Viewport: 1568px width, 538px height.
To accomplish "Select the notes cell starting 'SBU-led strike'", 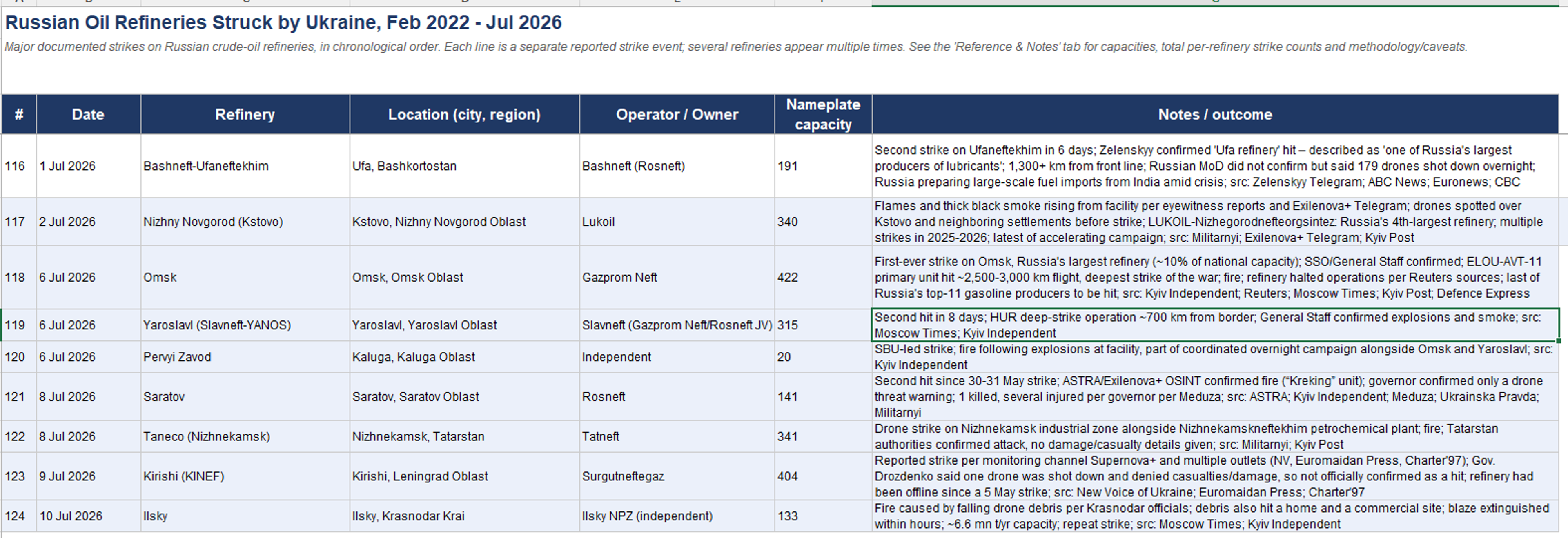I will click(x=1215, y=357).
